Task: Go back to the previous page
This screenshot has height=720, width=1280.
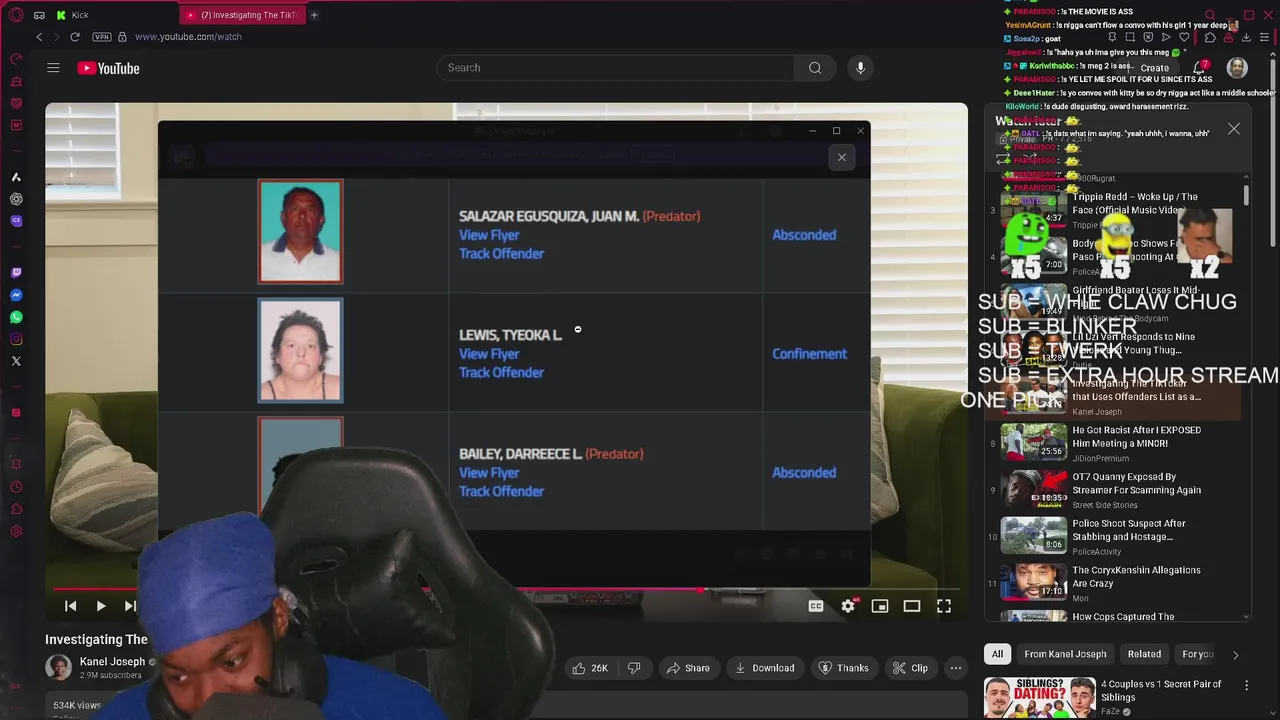Action: [x=39, y=37]
